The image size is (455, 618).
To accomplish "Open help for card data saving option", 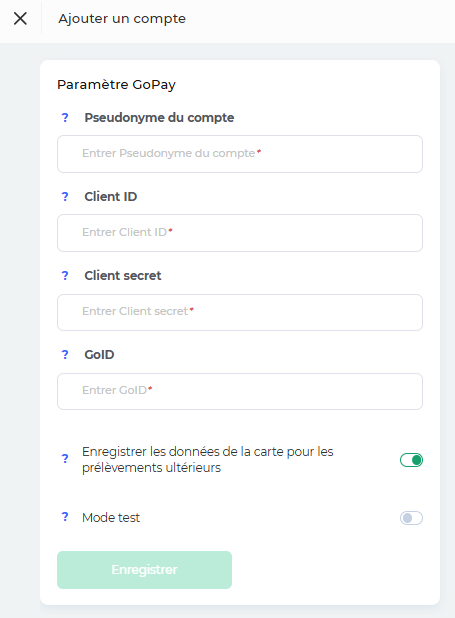I will (65, 458).
